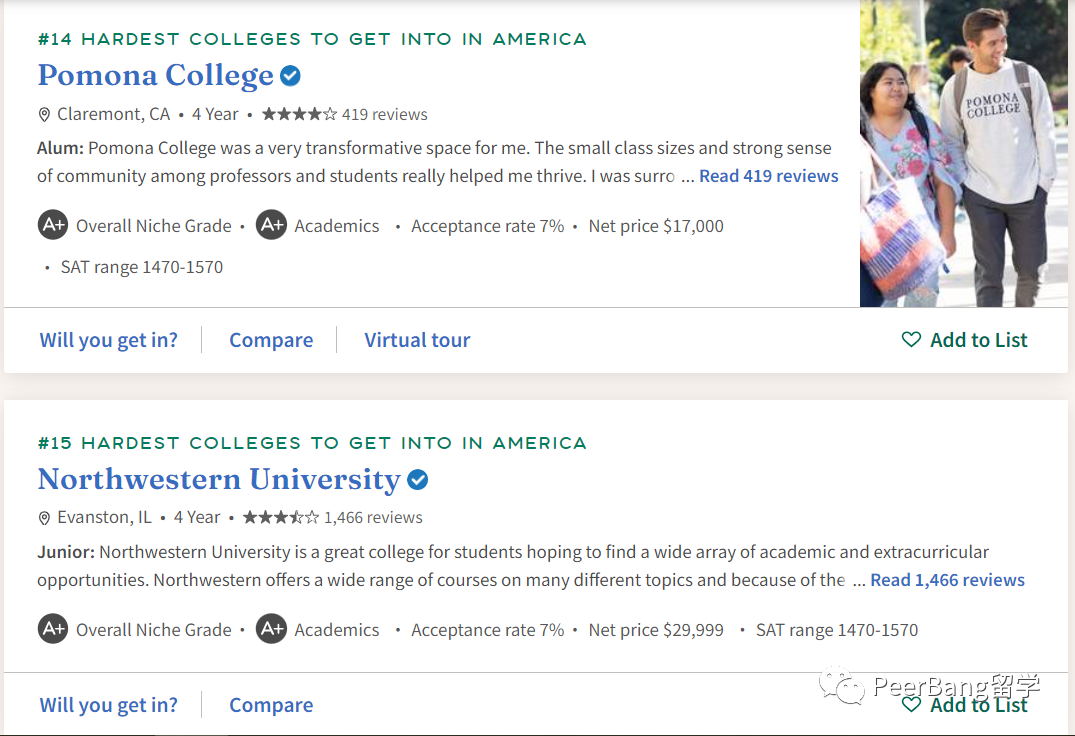The image size is (1075, 736).
Task: Click location pin icon beside Evanston, IL
Action: pyautogui.click(x=44, y=518)
